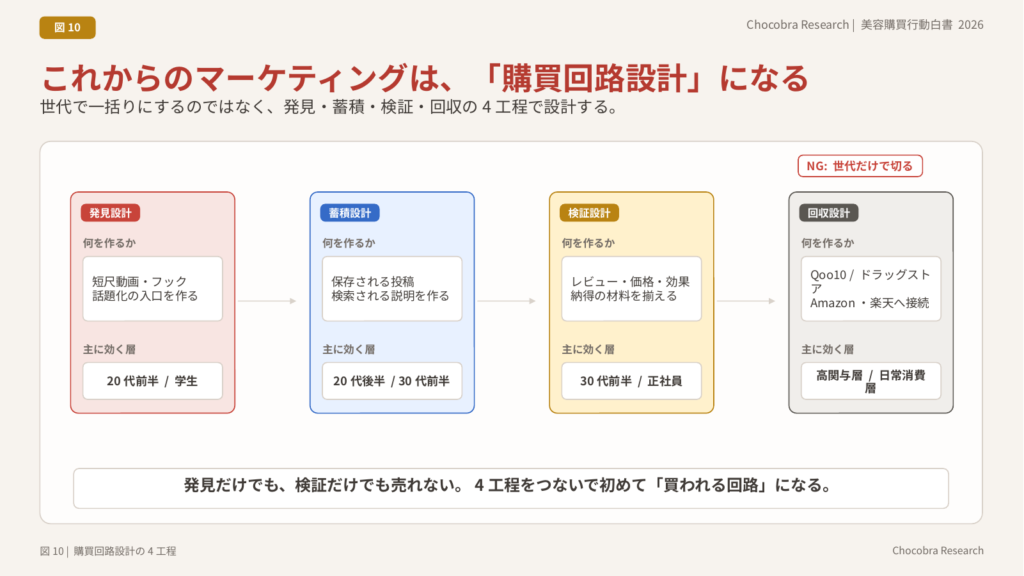Click the 20代前半 / 学生 box
The image size is (1024, 576).
(152, 381)
